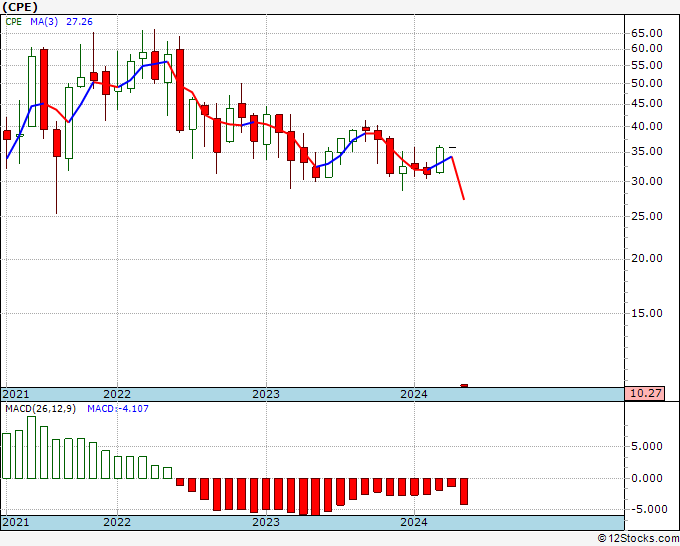This screenshot has width=680, height=546.
Task: Click 2024 on the MACD time axis
Action: (x=414, y=522)
